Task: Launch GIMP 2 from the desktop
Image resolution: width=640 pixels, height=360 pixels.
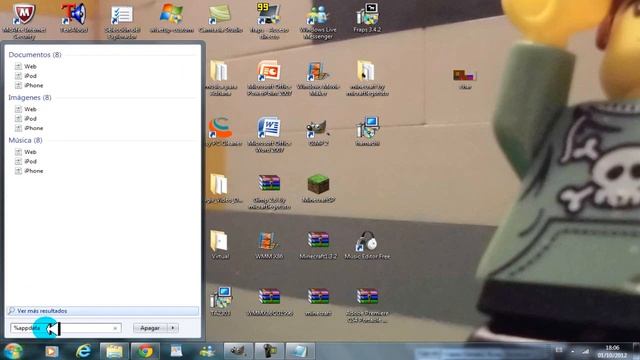Action: [318, 131]
